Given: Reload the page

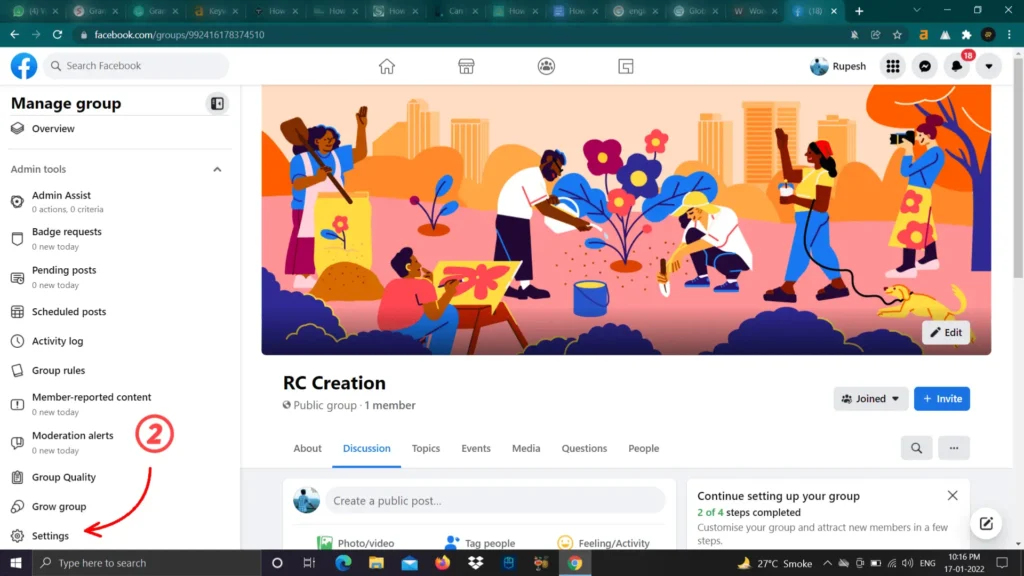Looking at the screenshot, I should pyautogui.click(x=57, y=35).
